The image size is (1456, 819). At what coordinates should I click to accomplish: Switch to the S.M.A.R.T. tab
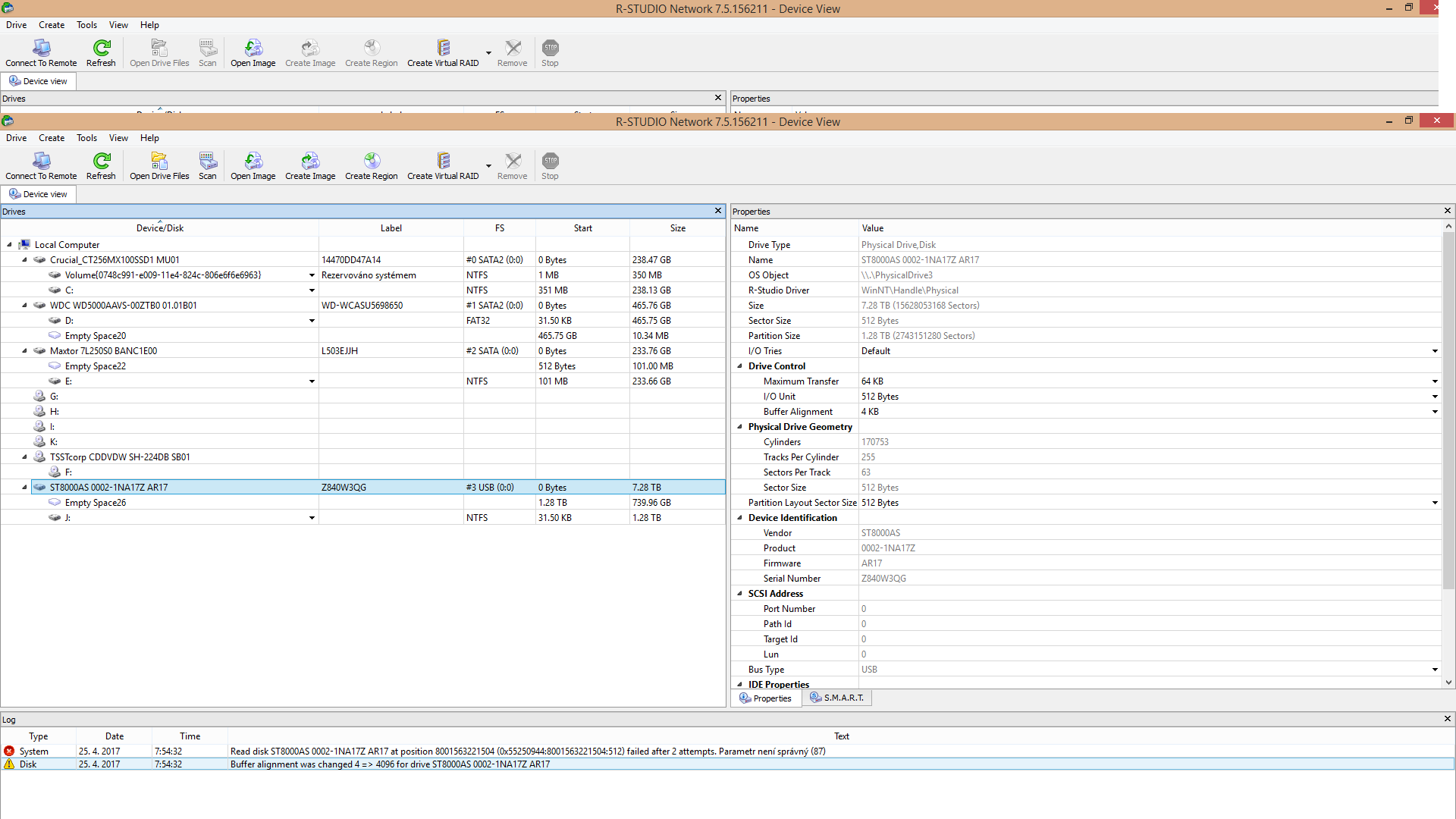[x=837, y=698]
